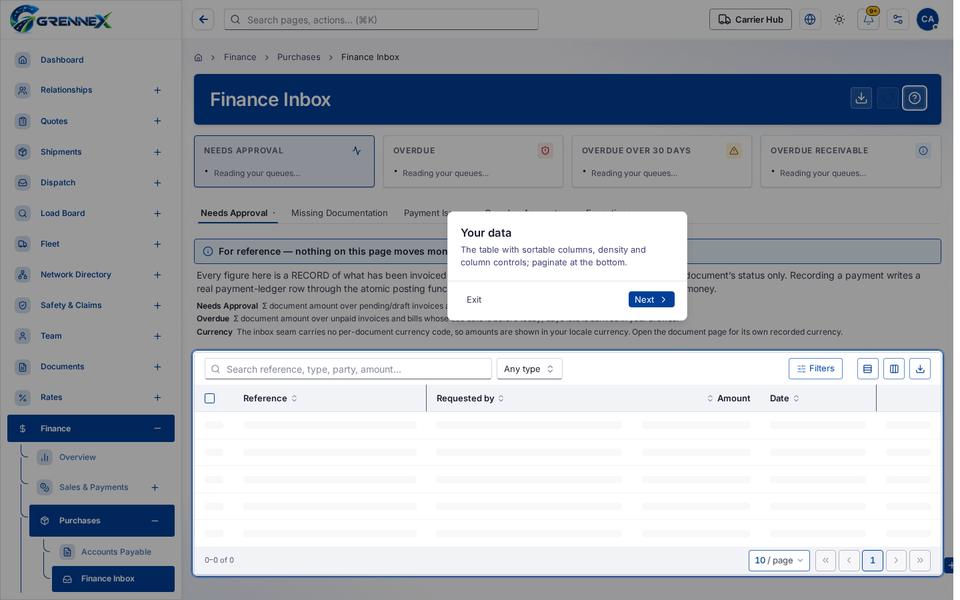The height and width of the screenshot is (600, 960).
Task: Click the back arrow button in header
Action: [x=203, y=20]
